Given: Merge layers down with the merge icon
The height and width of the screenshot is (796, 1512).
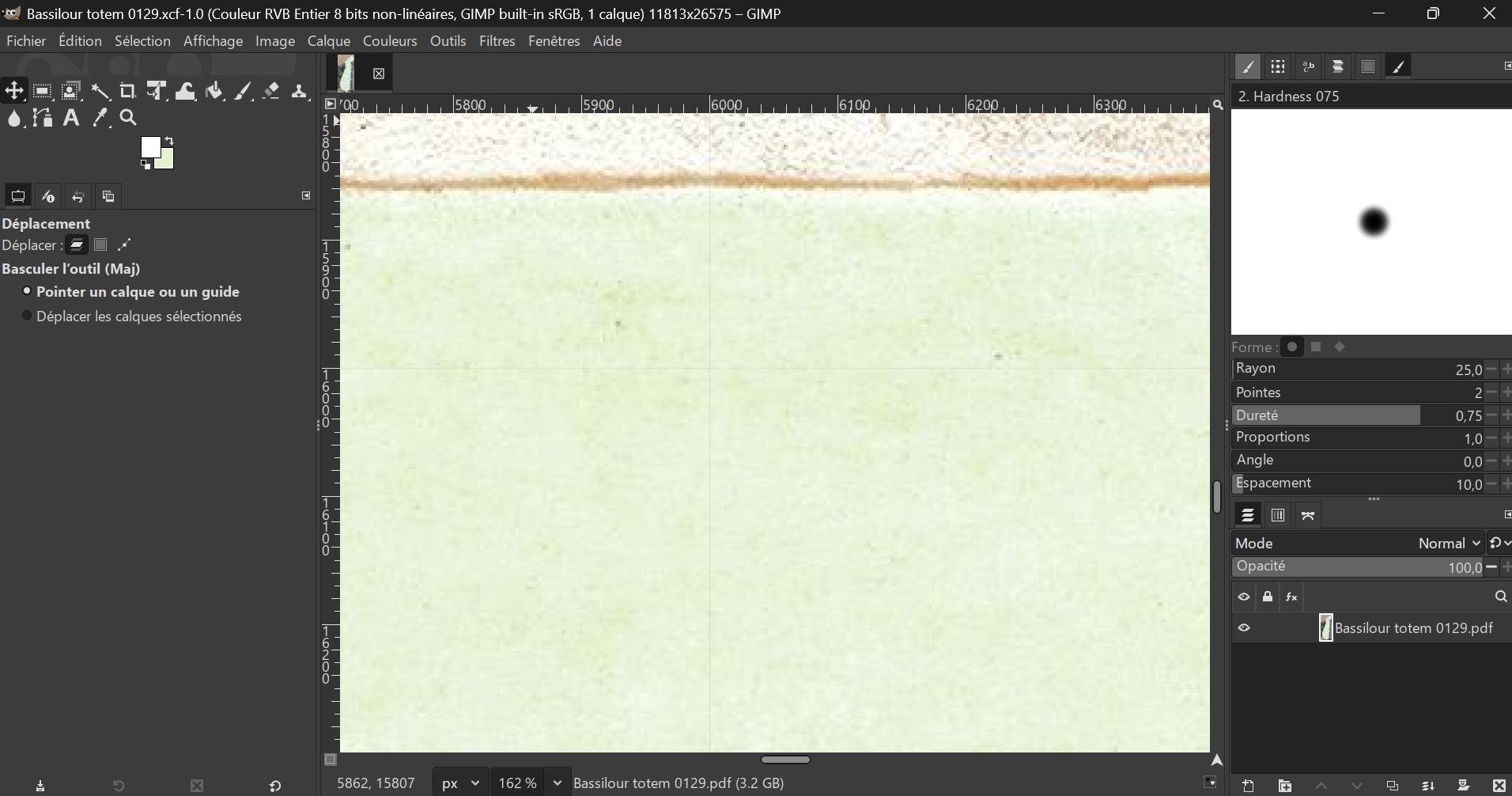Looking at the screenshot, I should pyautogui.click(x=1428, y=786).
